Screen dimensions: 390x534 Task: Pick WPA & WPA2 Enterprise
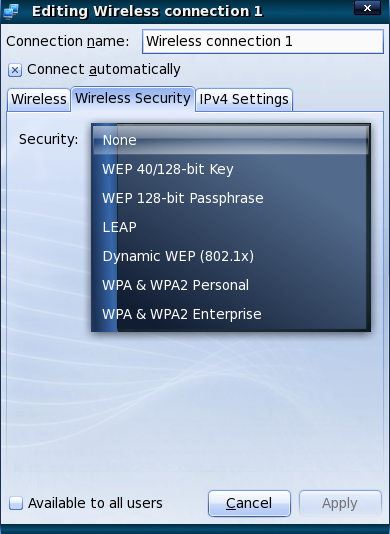tap(231, 314)
